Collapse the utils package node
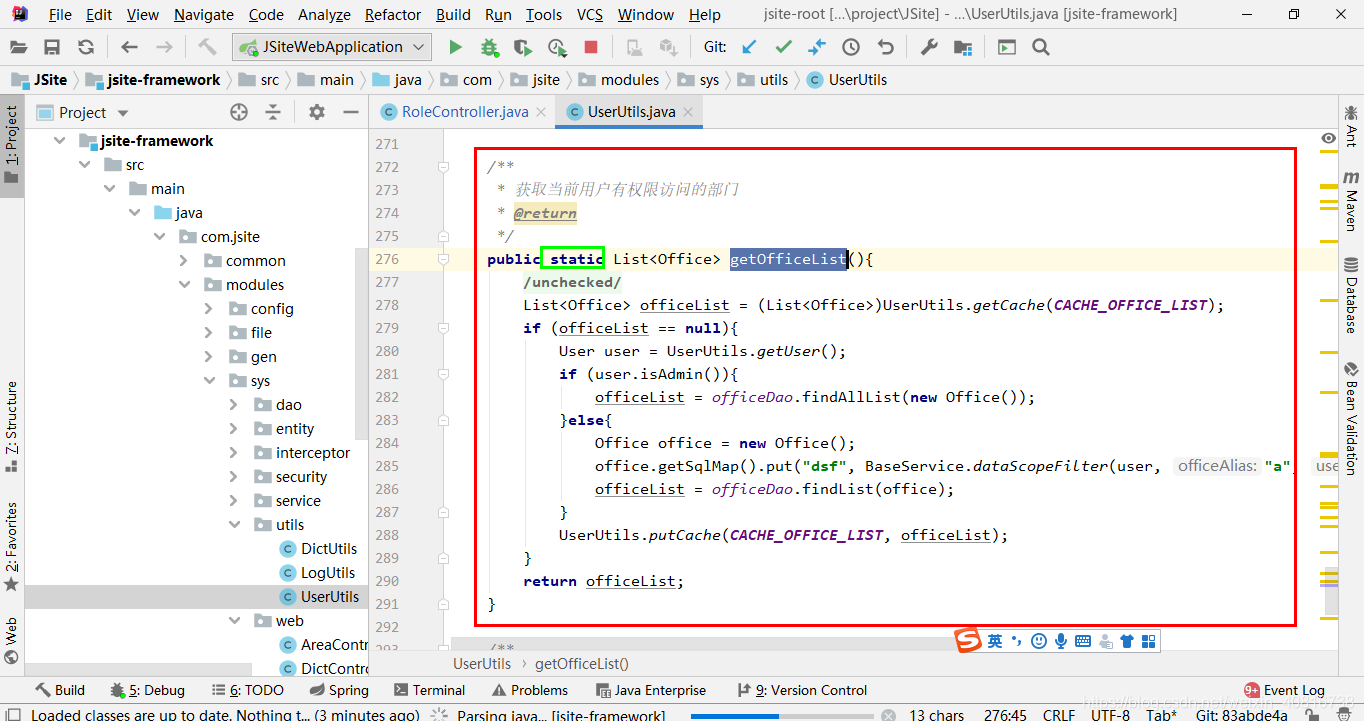Screen dimensions: 1364x721 (x=233, y=525)
